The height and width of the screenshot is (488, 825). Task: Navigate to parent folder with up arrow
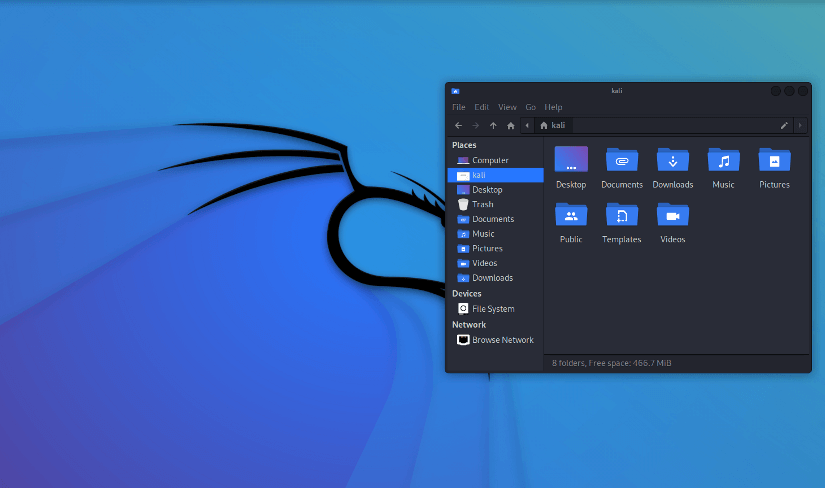(493, 125)
